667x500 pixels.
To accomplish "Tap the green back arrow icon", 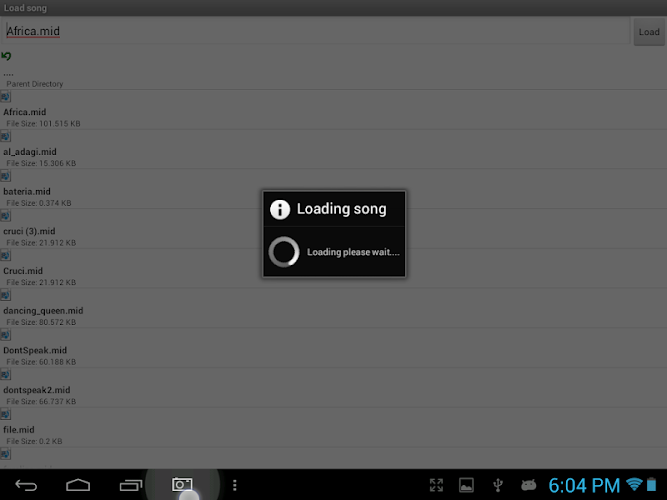I will tap(6, 56).
